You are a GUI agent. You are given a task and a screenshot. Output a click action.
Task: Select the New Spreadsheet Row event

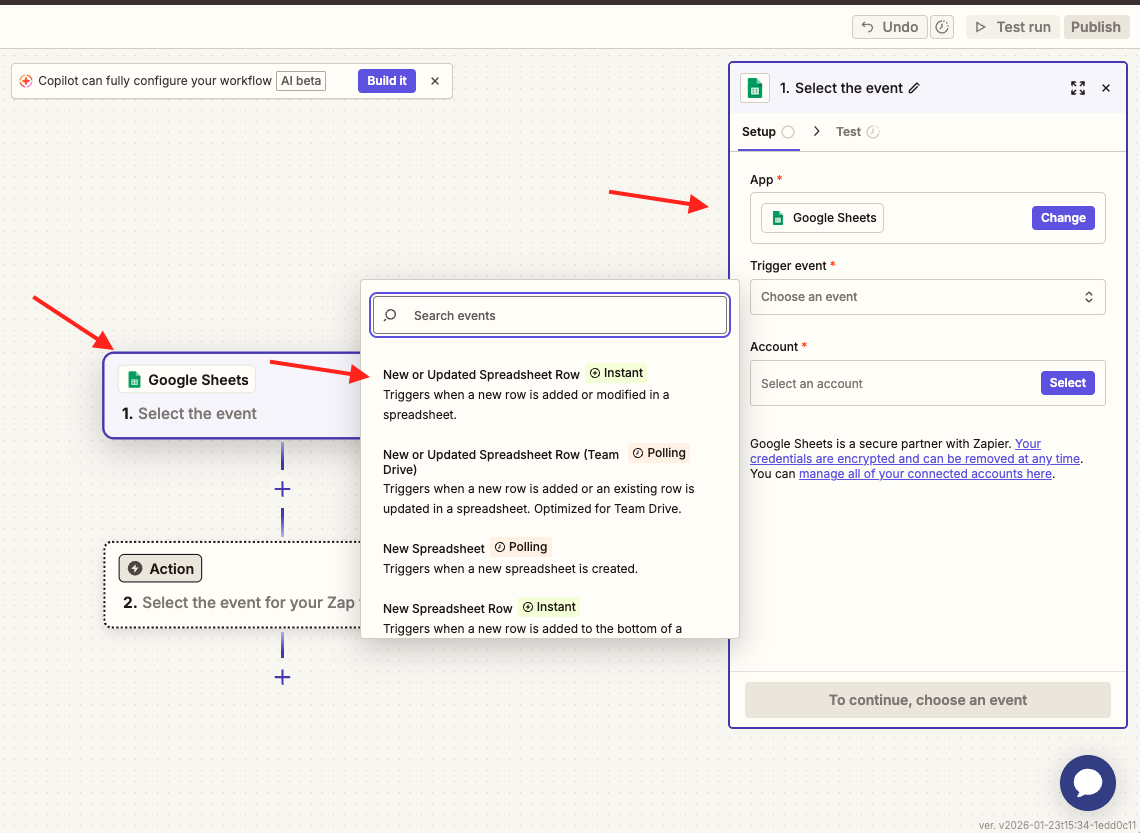[x=550, y=617]
